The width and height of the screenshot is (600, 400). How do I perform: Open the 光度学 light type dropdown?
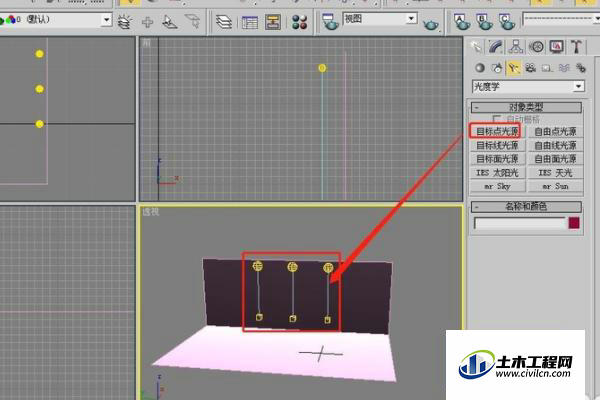[x=528, y=87]
